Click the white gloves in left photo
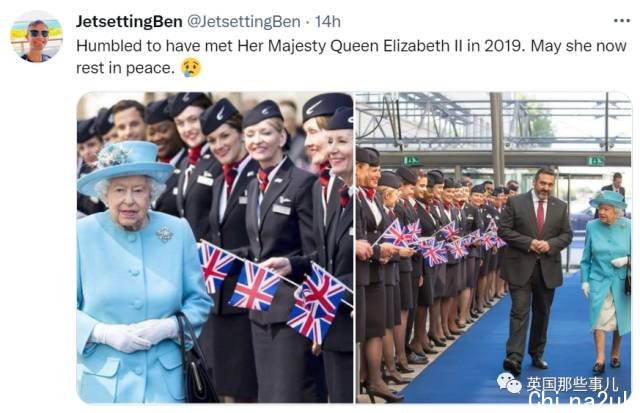 pos(133,333)
